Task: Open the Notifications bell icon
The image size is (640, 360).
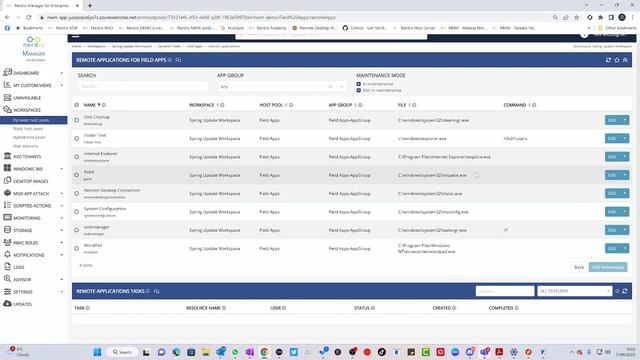Action: tap(7, 254)
